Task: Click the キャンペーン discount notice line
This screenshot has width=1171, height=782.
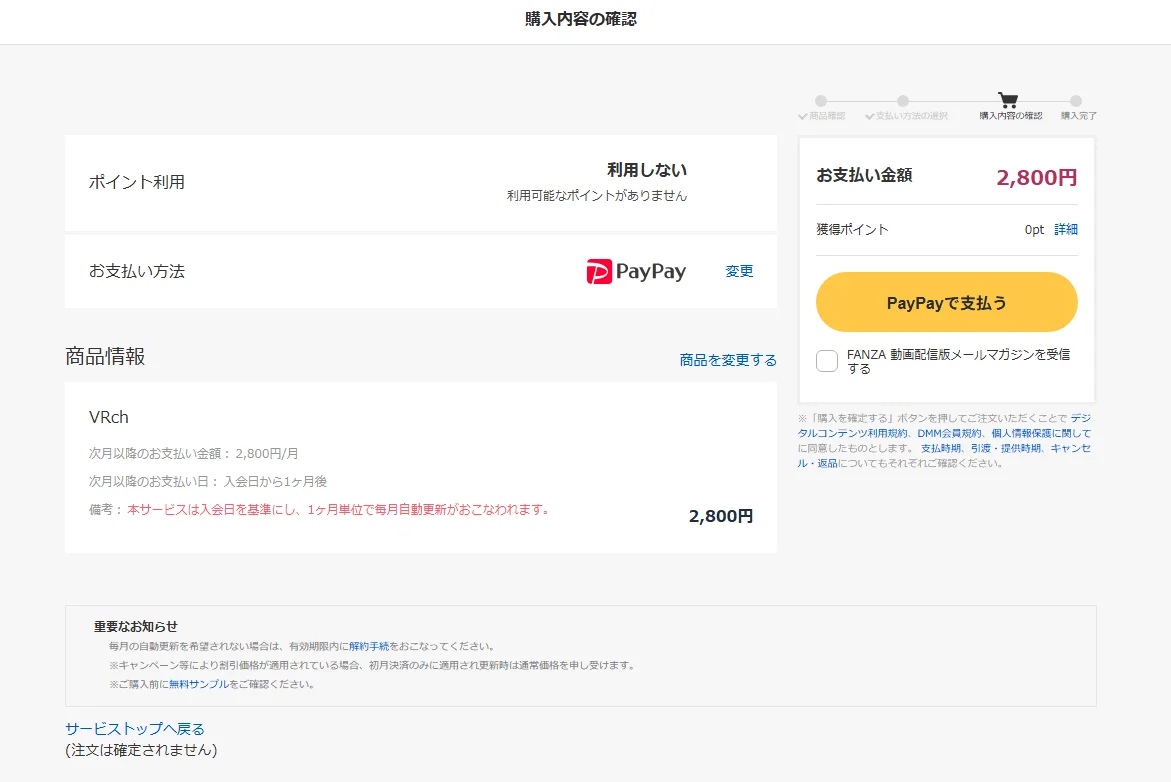Action: point(373,665)
